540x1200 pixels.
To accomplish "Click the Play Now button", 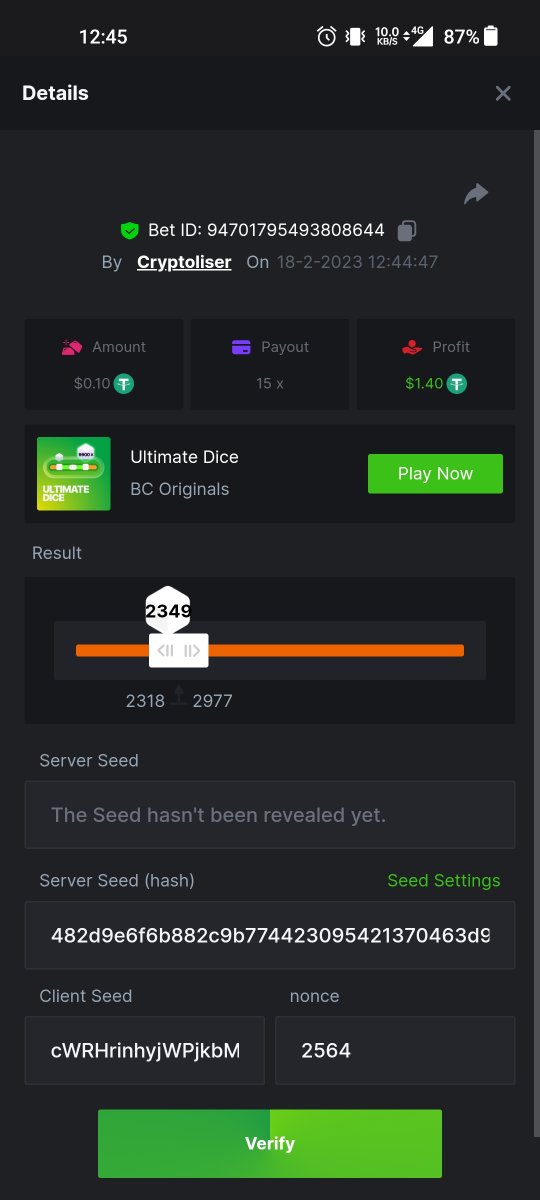I will point(435,474).
